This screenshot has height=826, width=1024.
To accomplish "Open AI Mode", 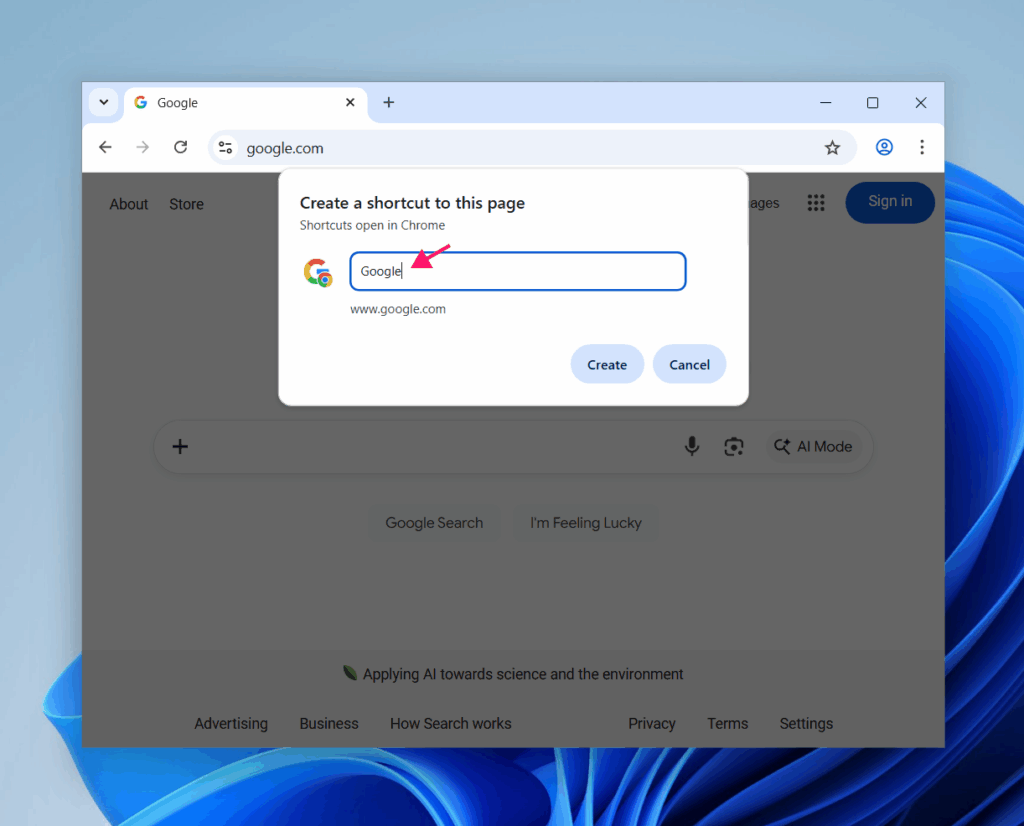I will [813, 447].
